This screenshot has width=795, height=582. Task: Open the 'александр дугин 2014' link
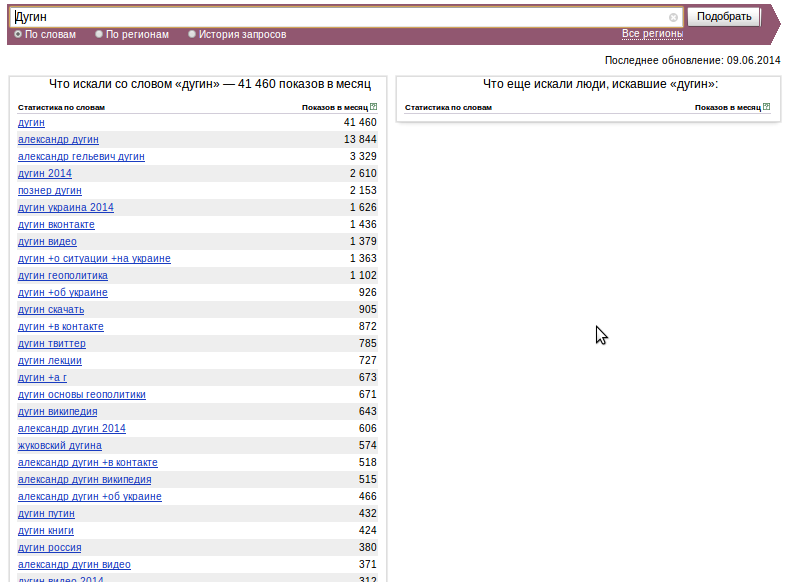click(x=71, y=428)
